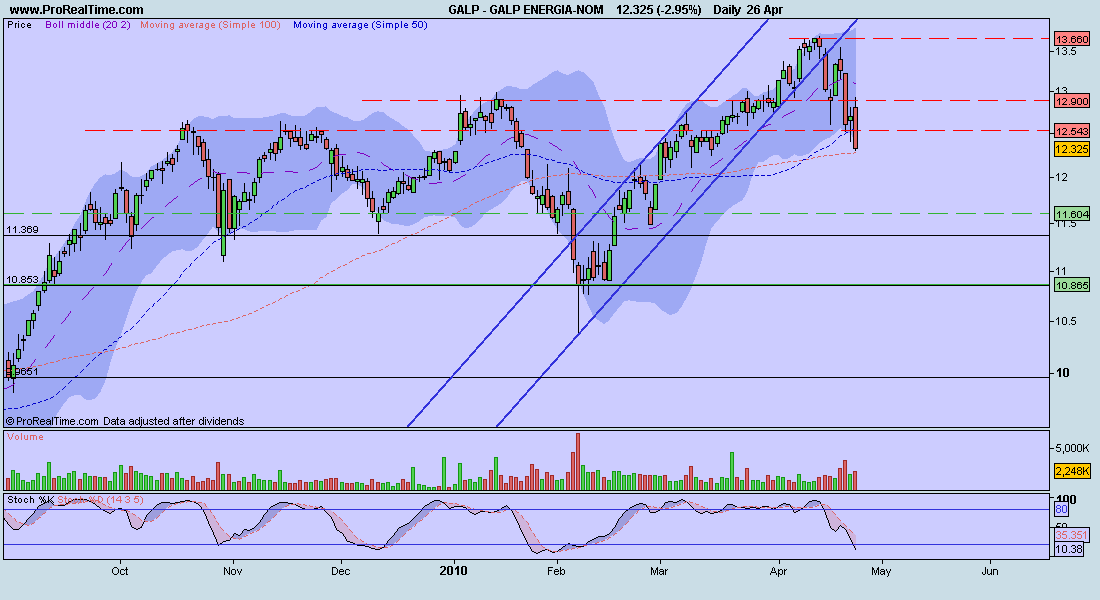Click the 13.5 price axis label
The width and height of the screenshot is (1100, 600).
[x=1066, y=52]
